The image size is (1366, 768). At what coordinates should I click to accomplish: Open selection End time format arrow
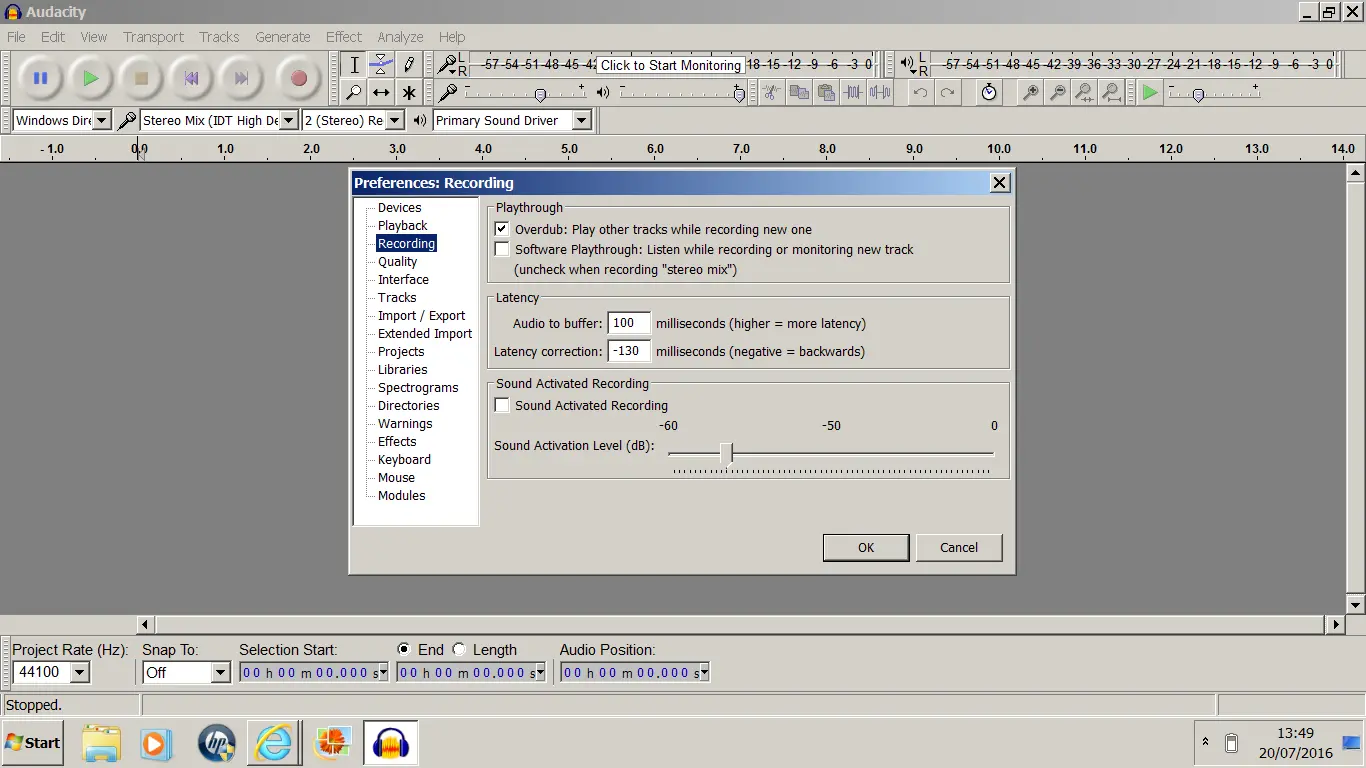[x=541, y=672]
